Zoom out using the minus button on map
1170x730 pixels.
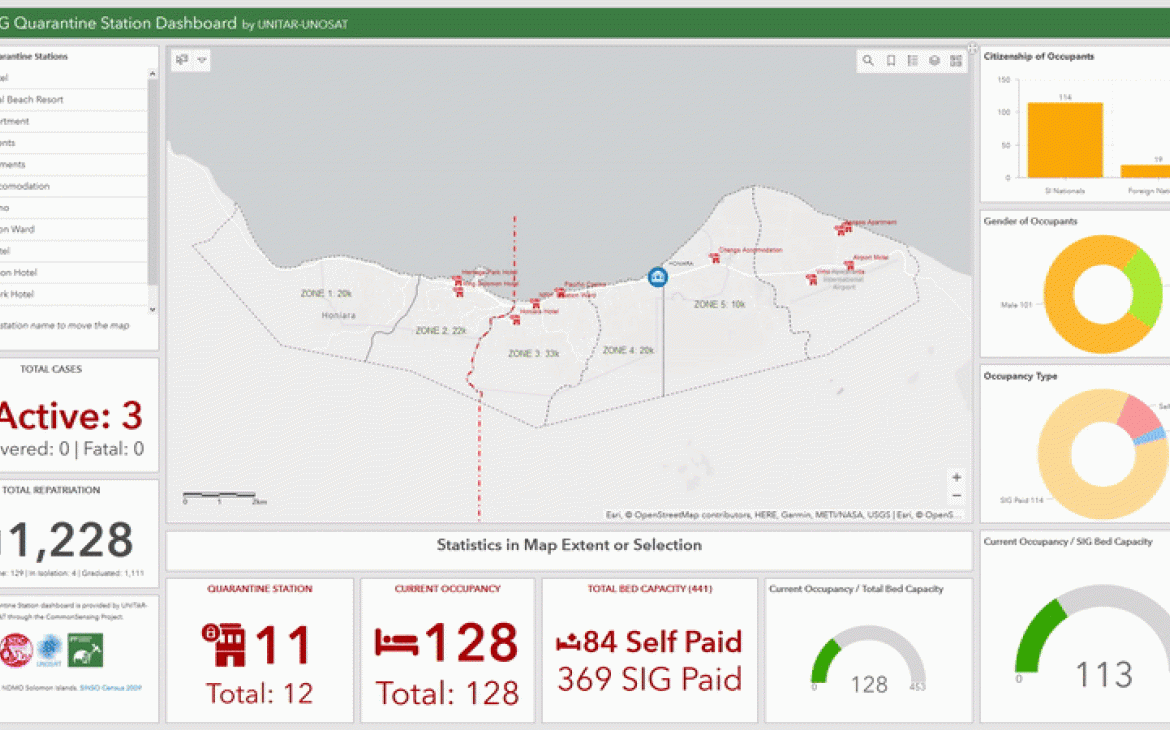point(956,495)
